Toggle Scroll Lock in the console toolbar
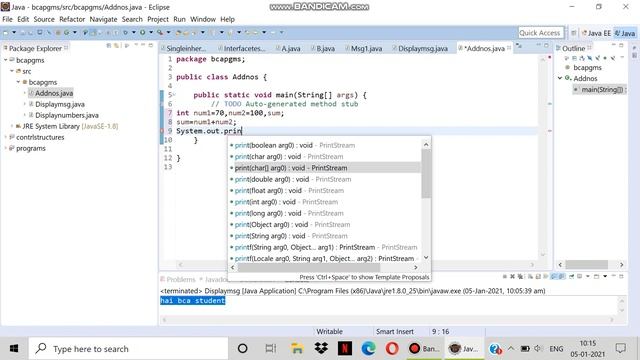Screen dimensions: 640x360 (x=538, y=277)
